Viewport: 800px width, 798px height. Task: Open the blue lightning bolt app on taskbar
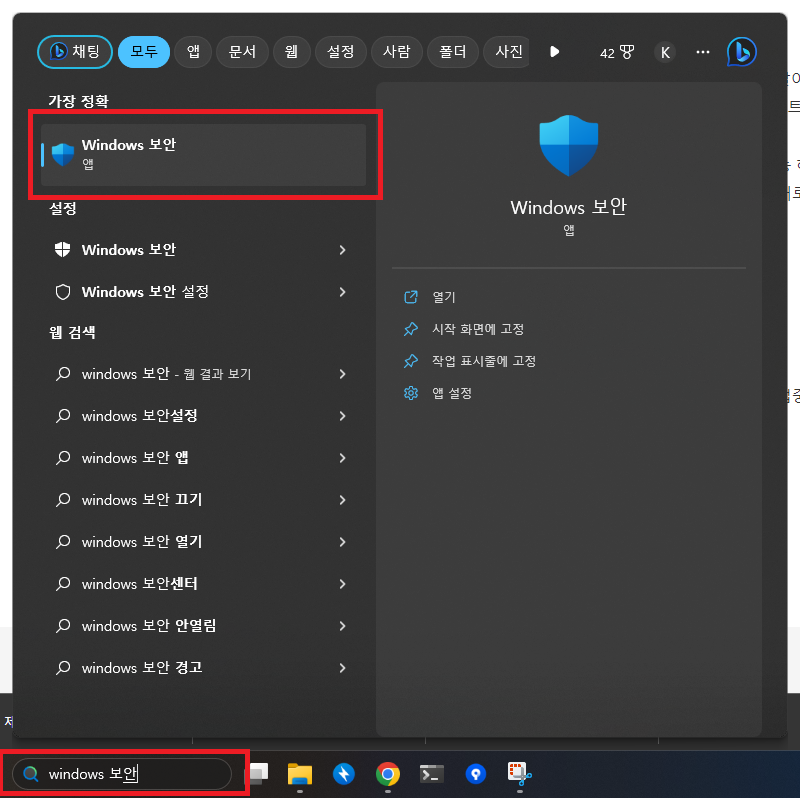(x=344, y=774)
